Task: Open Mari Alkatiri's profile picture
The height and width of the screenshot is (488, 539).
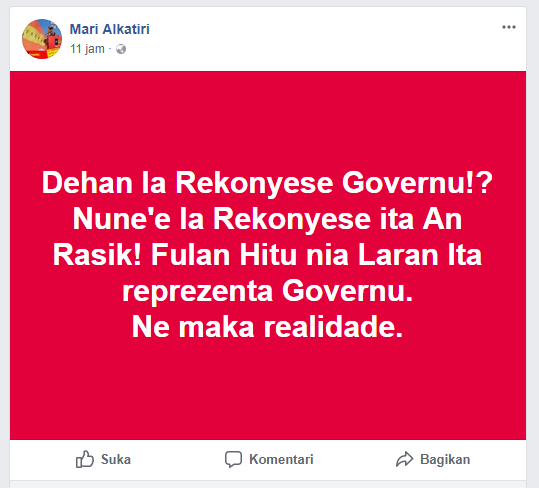Action: (42, 39)
